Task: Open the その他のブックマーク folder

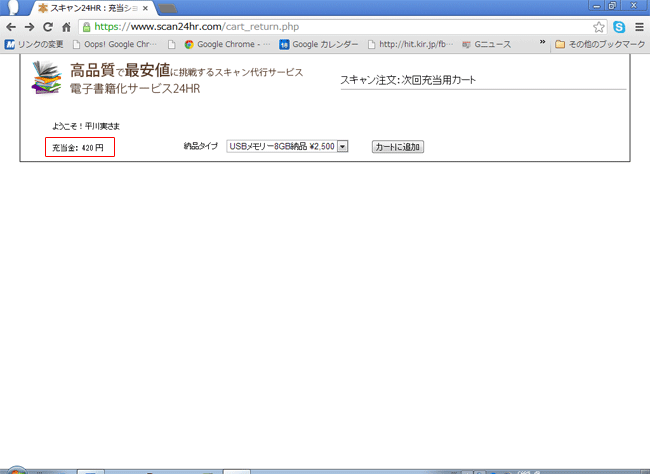Action: tap(600, 44)
